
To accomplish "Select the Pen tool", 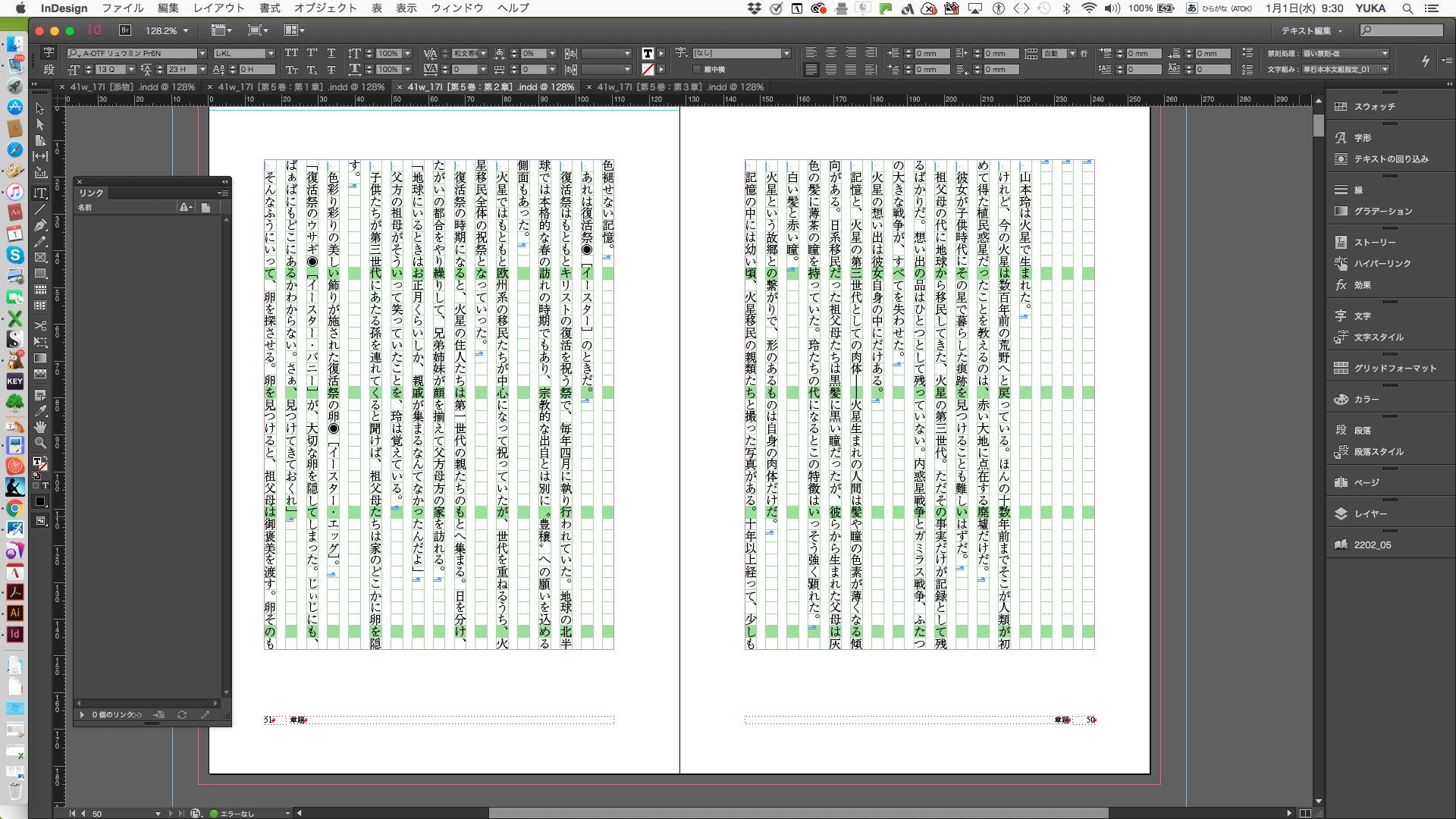I will tap(40, 225).
